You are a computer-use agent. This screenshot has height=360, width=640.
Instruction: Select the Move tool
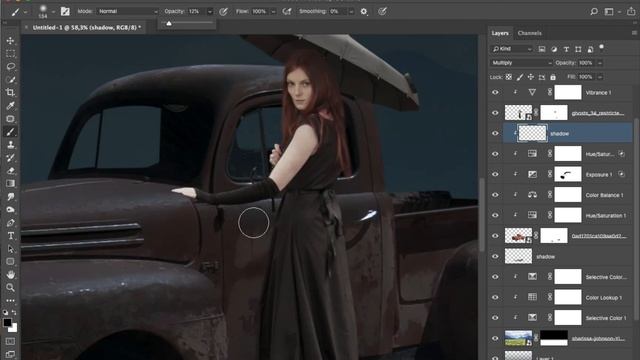coord(11,40)
